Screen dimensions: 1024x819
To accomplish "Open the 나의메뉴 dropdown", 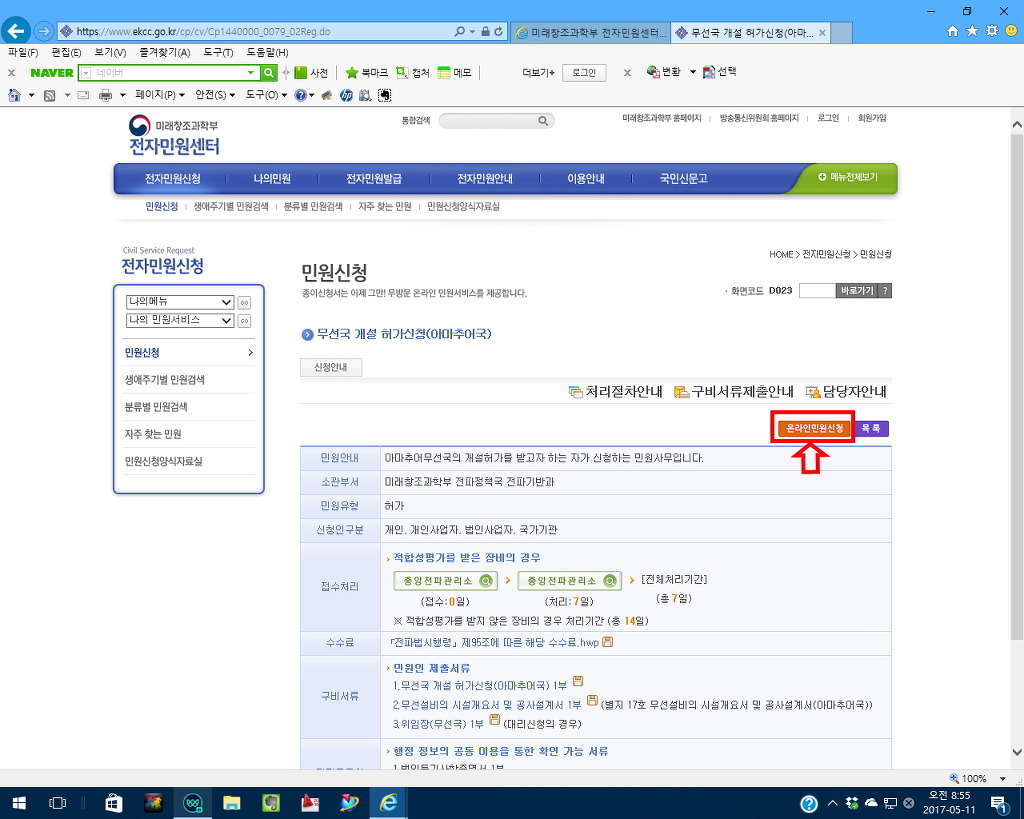I will [180, 302].
